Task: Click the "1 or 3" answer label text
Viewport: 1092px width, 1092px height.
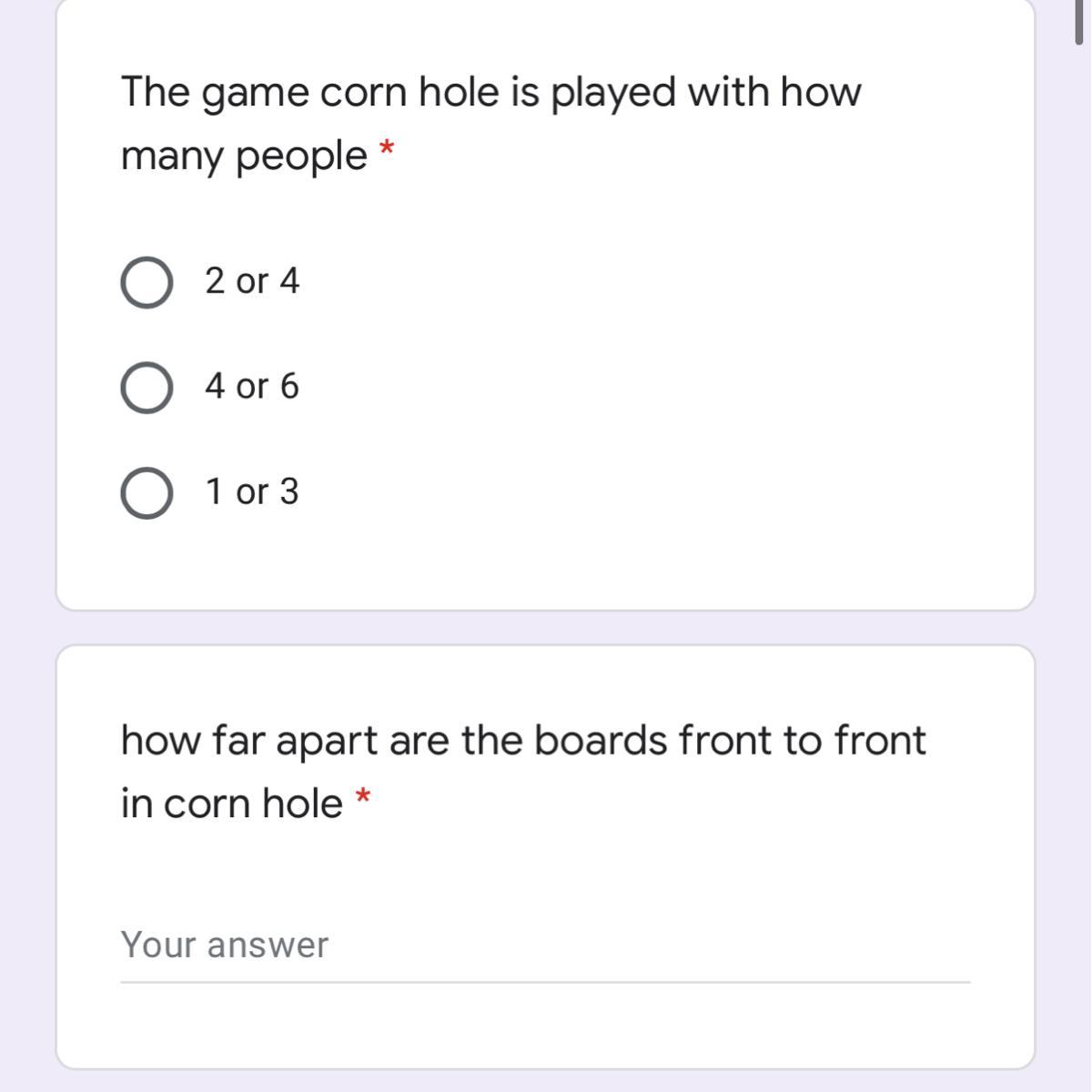Action: click(x=252, y=492)
